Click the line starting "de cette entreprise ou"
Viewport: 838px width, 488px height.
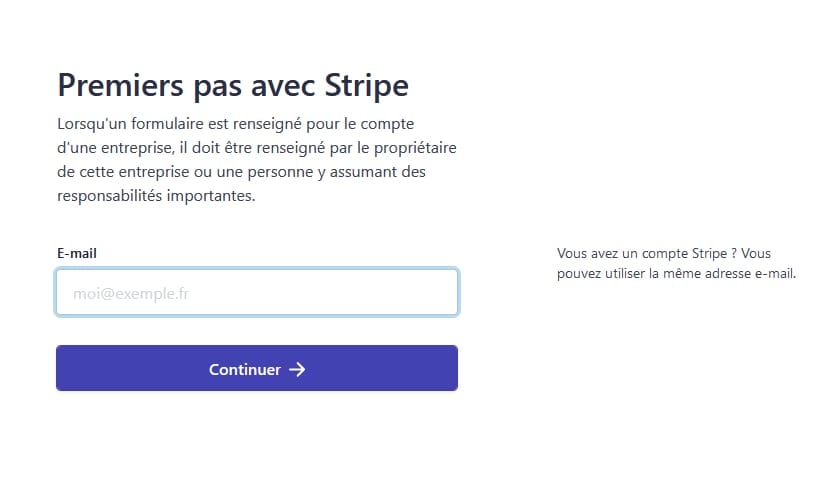[x=242, y=172]
